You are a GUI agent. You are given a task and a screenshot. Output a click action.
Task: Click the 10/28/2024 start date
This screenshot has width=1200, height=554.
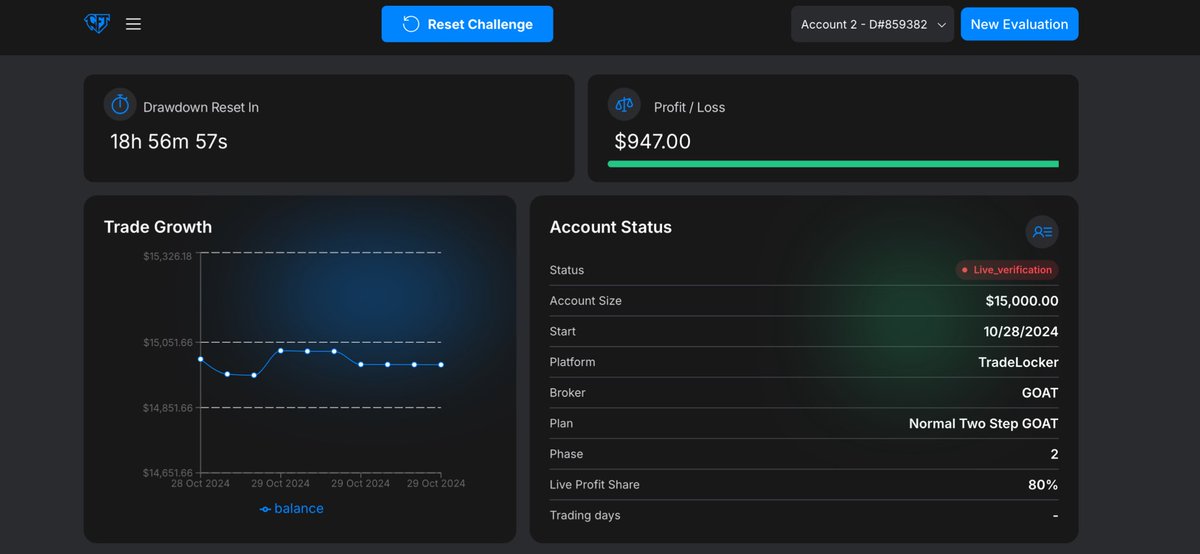click(1021, 331)
